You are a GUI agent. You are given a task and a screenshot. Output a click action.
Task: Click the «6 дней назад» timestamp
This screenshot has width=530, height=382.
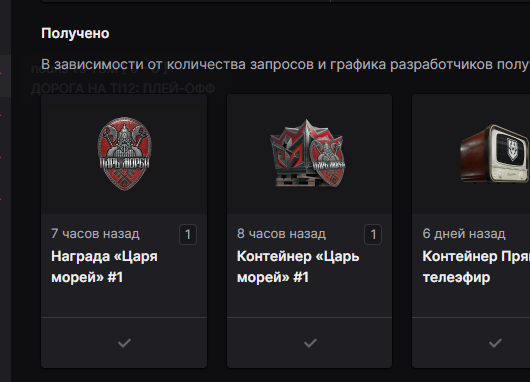click(x=464, y=234)
